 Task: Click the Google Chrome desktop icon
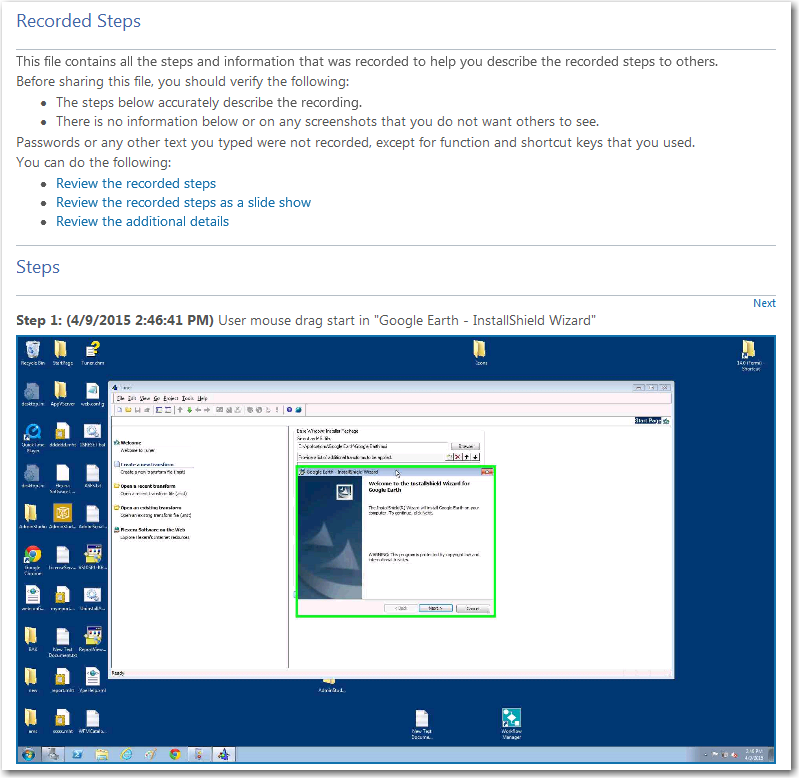(x=33, y=556)
